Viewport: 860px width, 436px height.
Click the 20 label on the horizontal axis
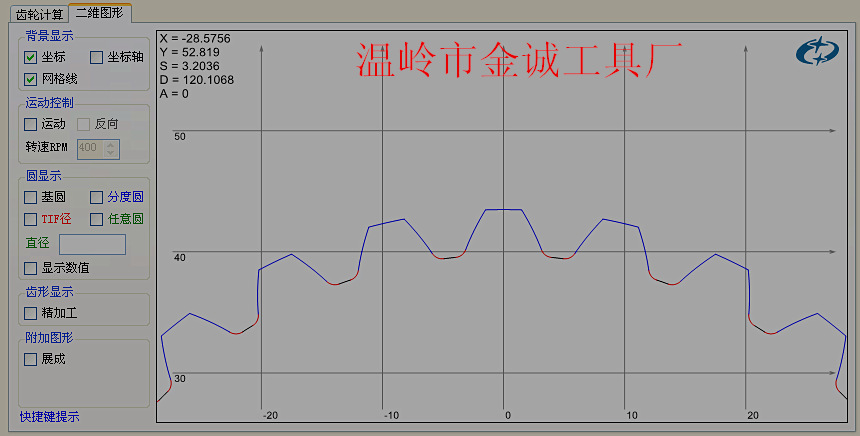pyautogui.click(x=753, y=416)
